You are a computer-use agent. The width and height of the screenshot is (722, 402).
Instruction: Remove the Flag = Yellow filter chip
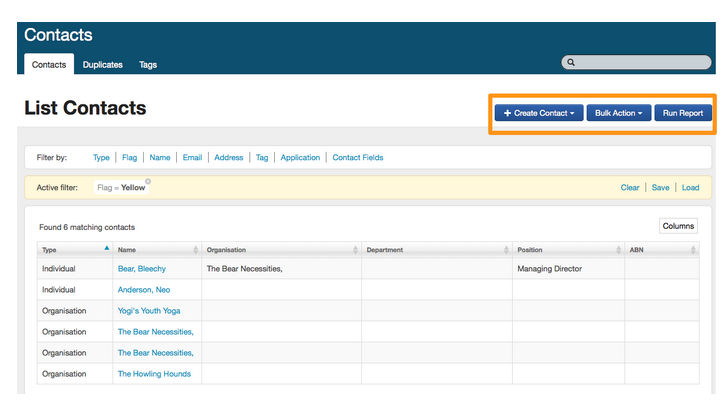tap(148, 181)
